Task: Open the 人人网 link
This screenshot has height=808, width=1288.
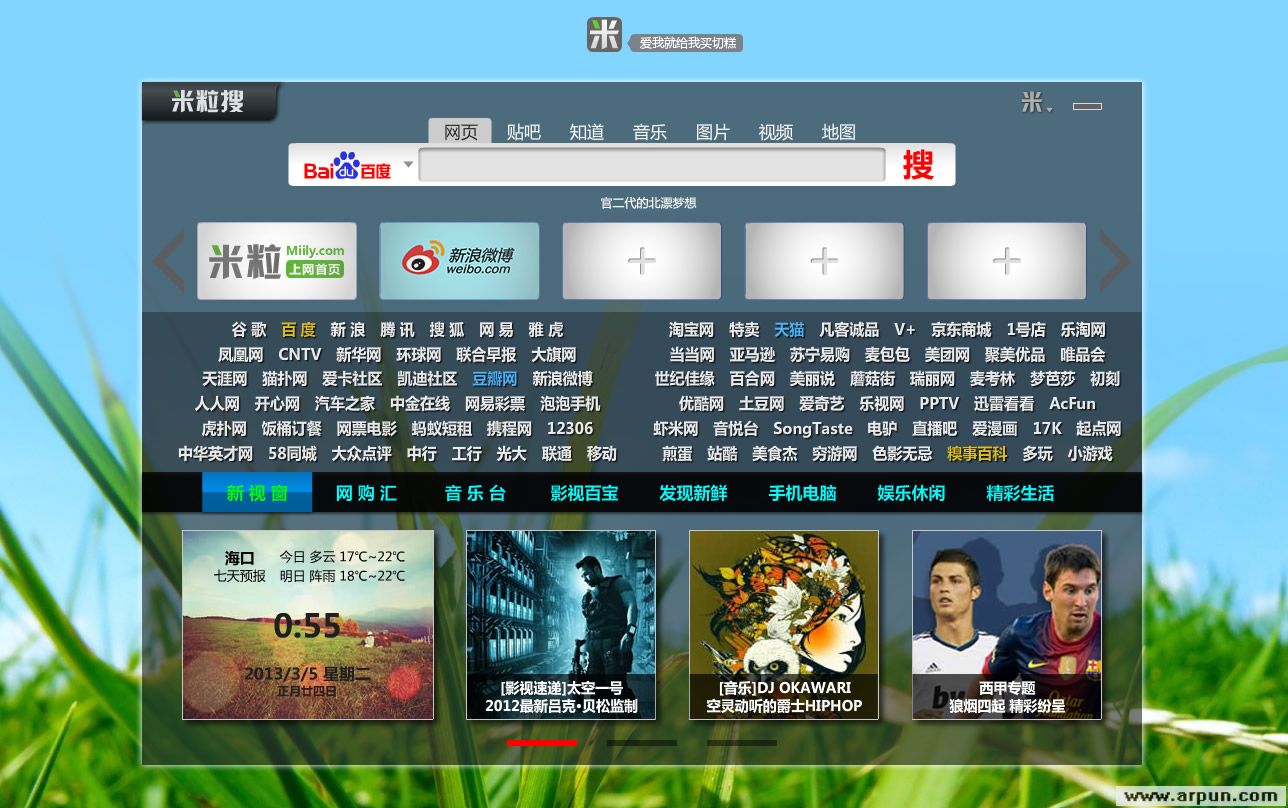Action: tap(217, 404)
